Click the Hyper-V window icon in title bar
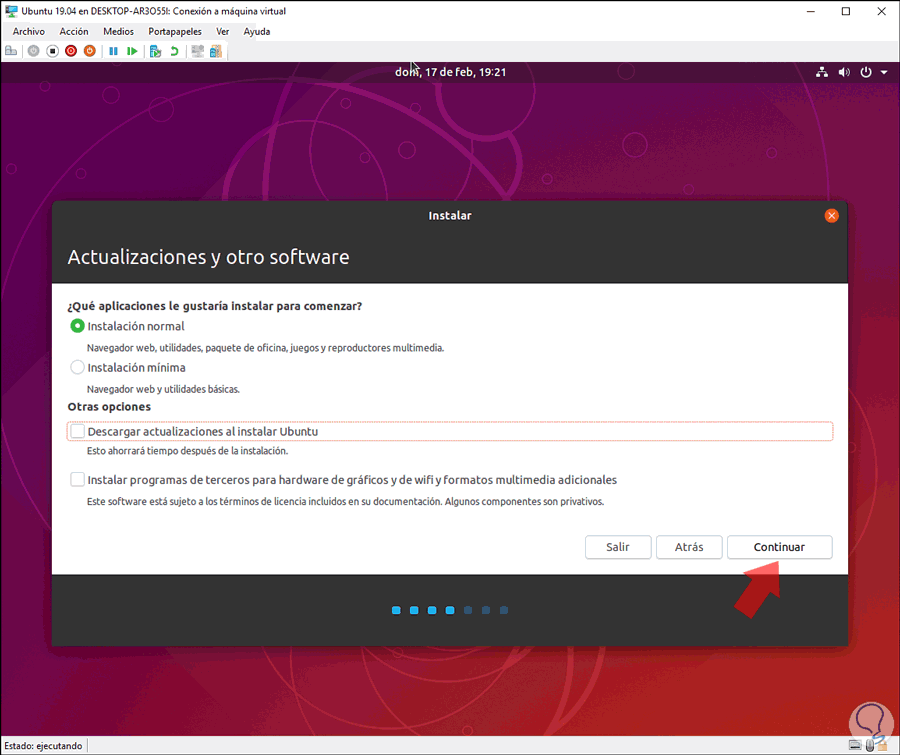The width and height of the screenshot is (900, 755). point(11,11)
